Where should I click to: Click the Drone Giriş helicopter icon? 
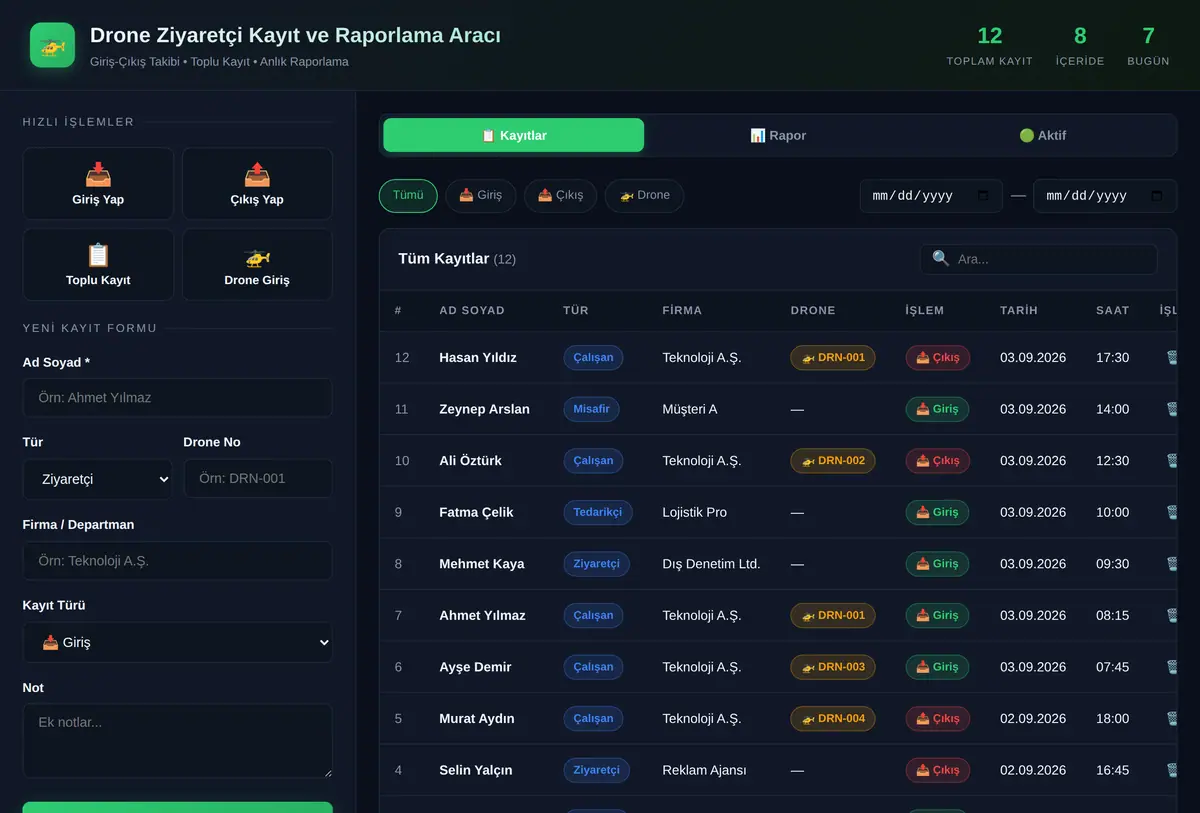(x=257, y=256)
